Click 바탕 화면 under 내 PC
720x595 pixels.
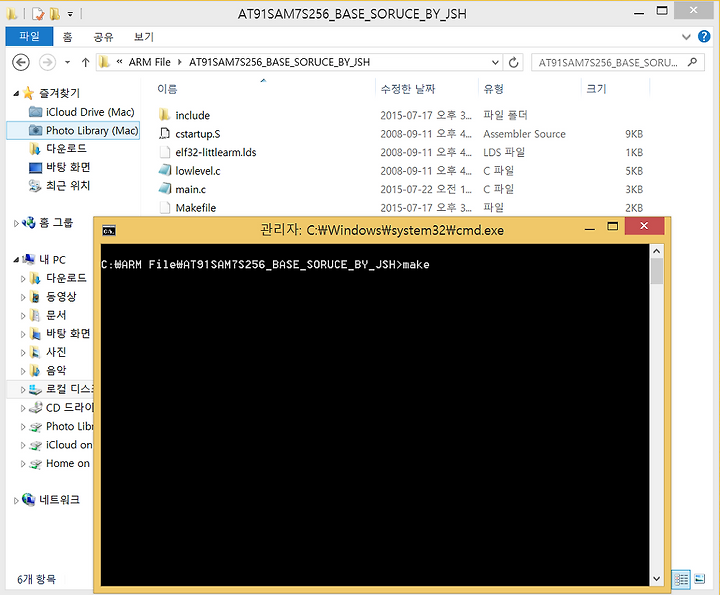(x=68, y=334)
